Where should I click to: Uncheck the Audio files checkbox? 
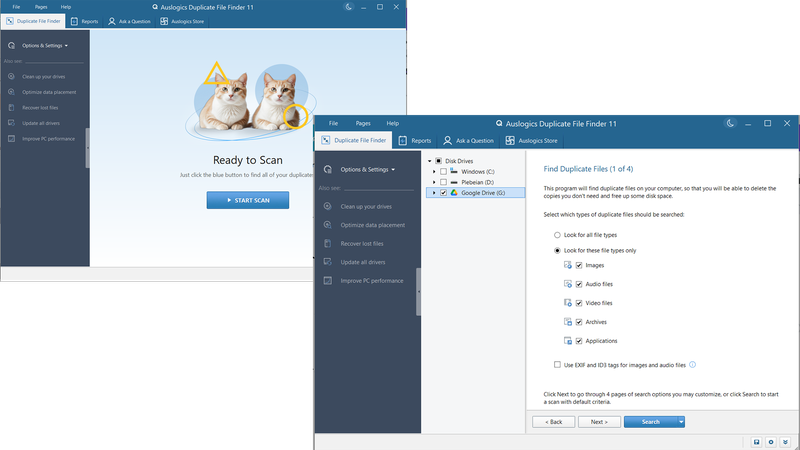pos(579,284)
